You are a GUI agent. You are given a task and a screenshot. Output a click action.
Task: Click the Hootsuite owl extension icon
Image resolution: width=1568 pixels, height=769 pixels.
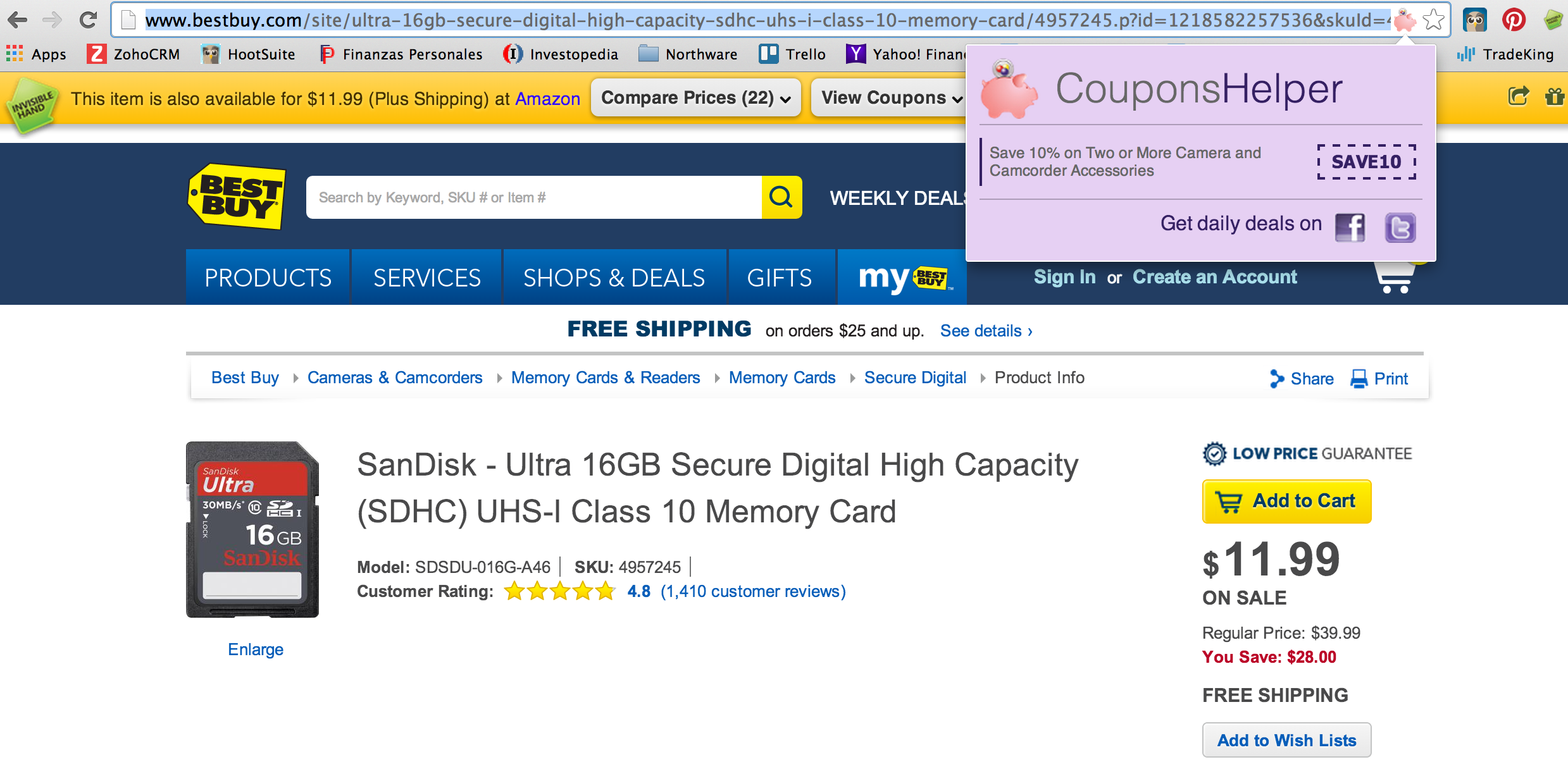[1475, 20]
